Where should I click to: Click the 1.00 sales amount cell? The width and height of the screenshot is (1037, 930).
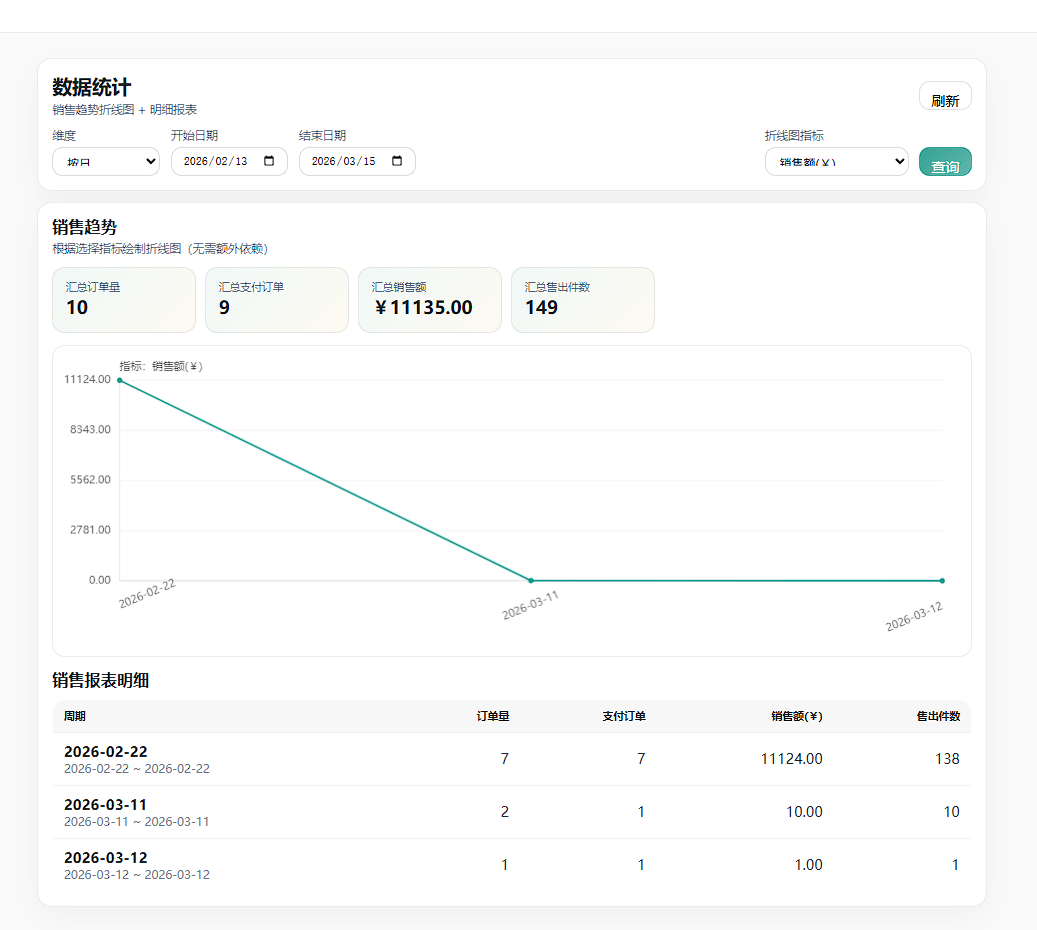808,865
